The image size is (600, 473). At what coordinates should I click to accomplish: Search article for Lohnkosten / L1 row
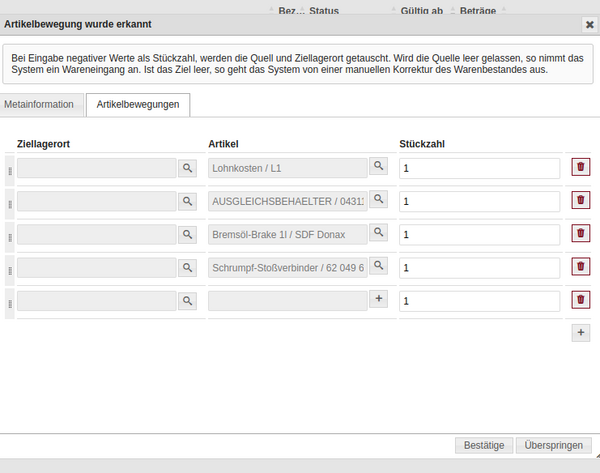[x=378, y=166]
